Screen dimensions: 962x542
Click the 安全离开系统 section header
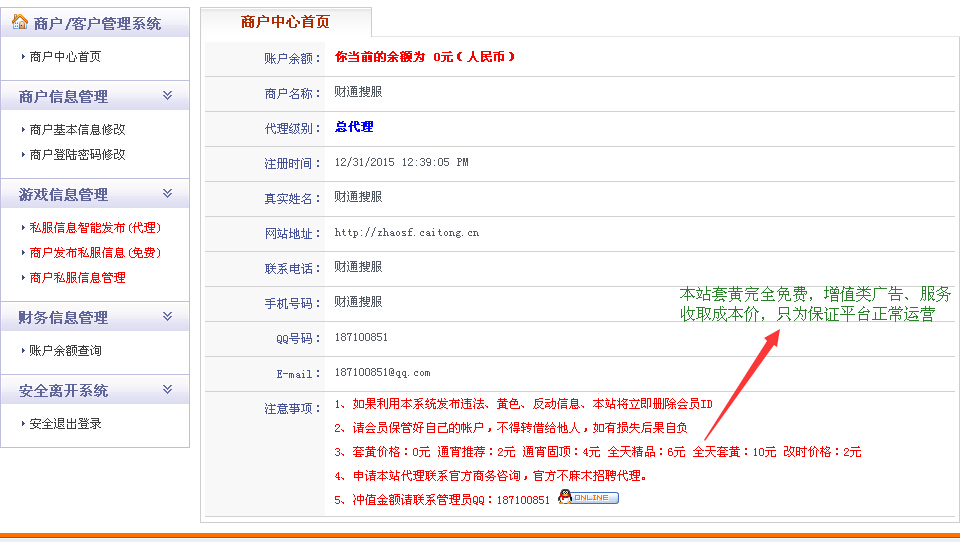point(95,390)
